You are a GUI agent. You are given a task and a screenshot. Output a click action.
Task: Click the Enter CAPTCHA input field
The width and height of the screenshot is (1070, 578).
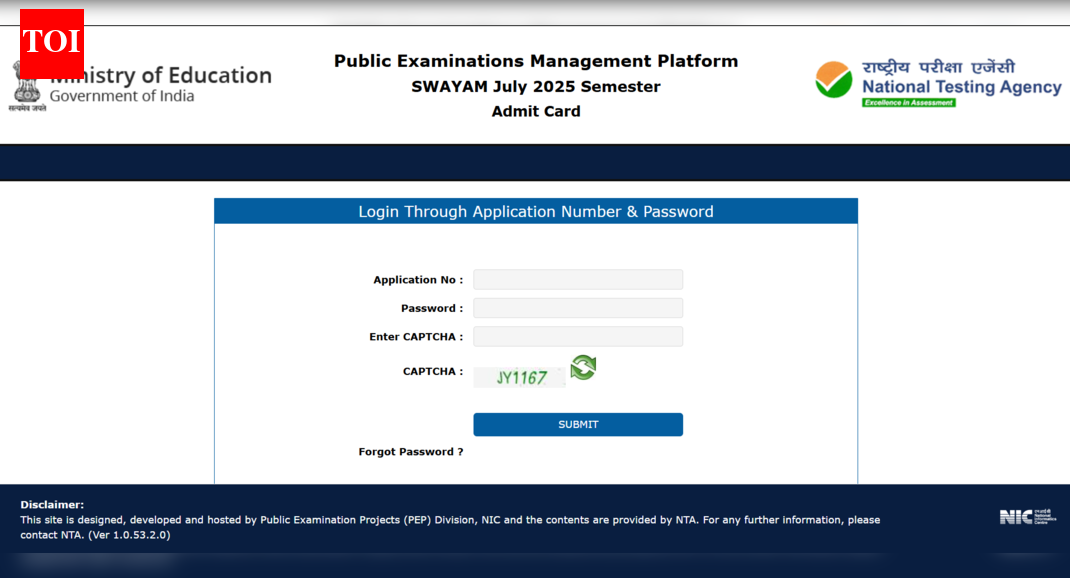coord(578,336)
